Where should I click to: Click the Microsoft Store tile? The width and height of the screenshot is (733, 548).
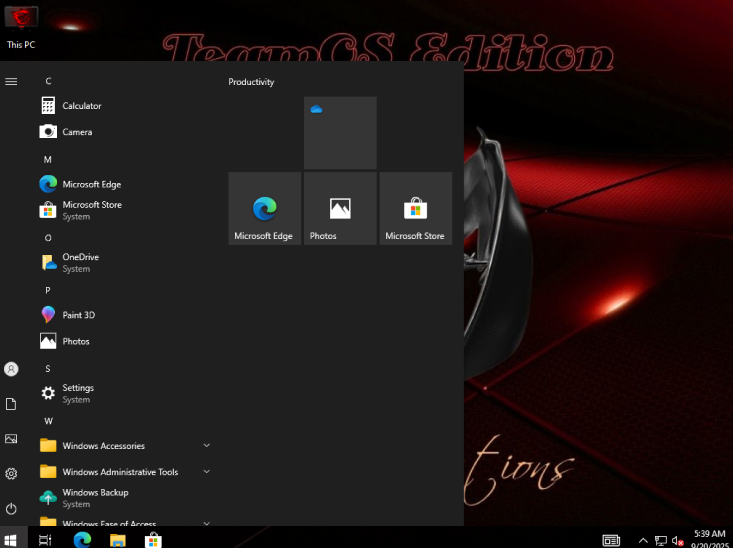416,208
